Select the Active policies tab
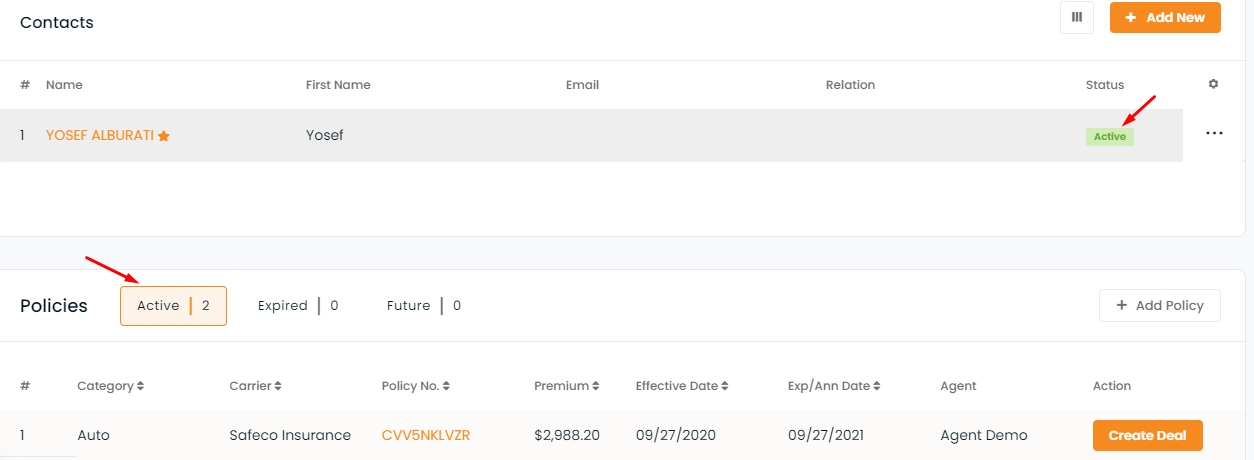 point(173,306)
